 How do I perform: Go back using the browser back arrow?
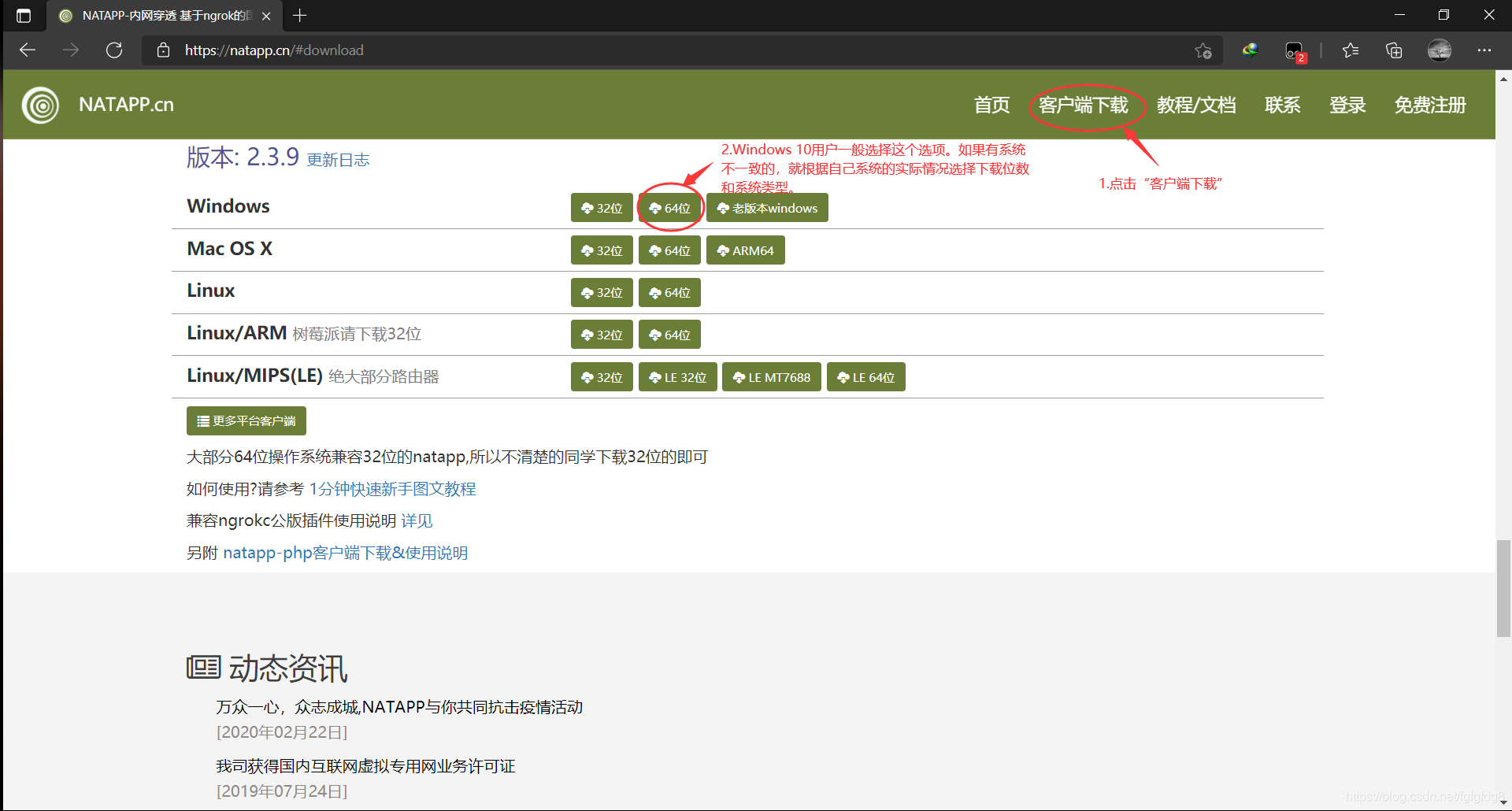click(28, 50)
